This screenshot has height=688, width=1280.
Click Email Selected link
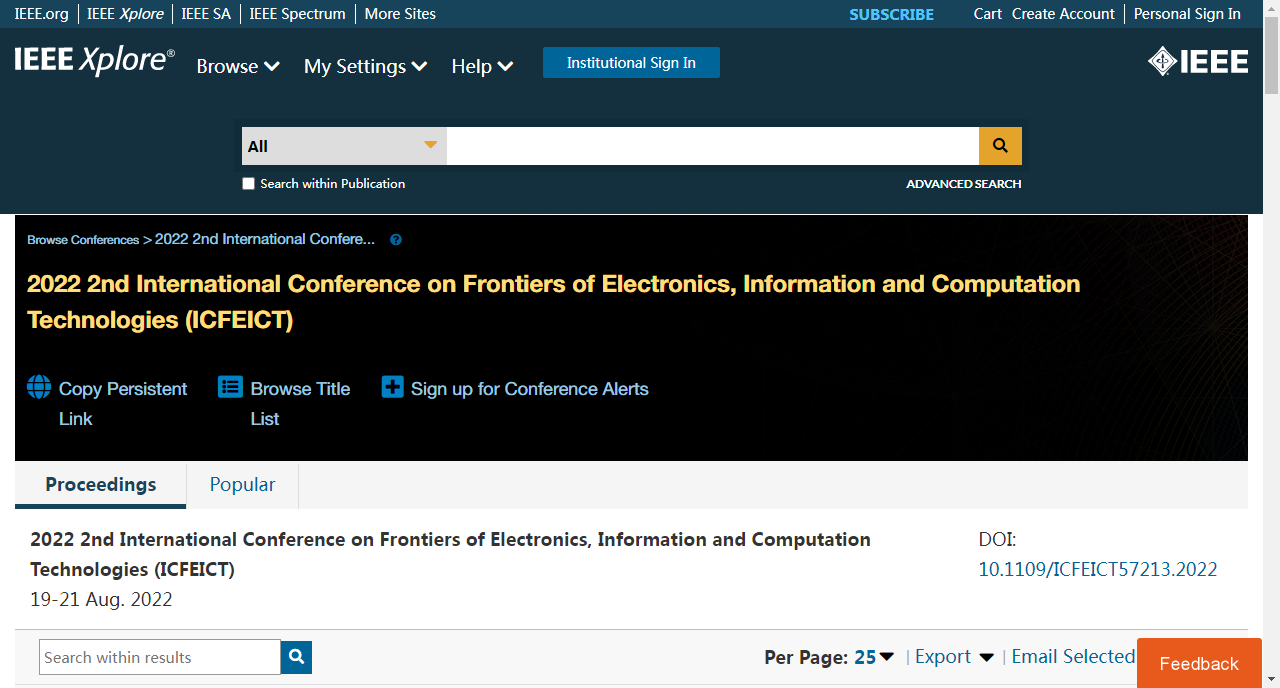click(x=1073, y=657)
